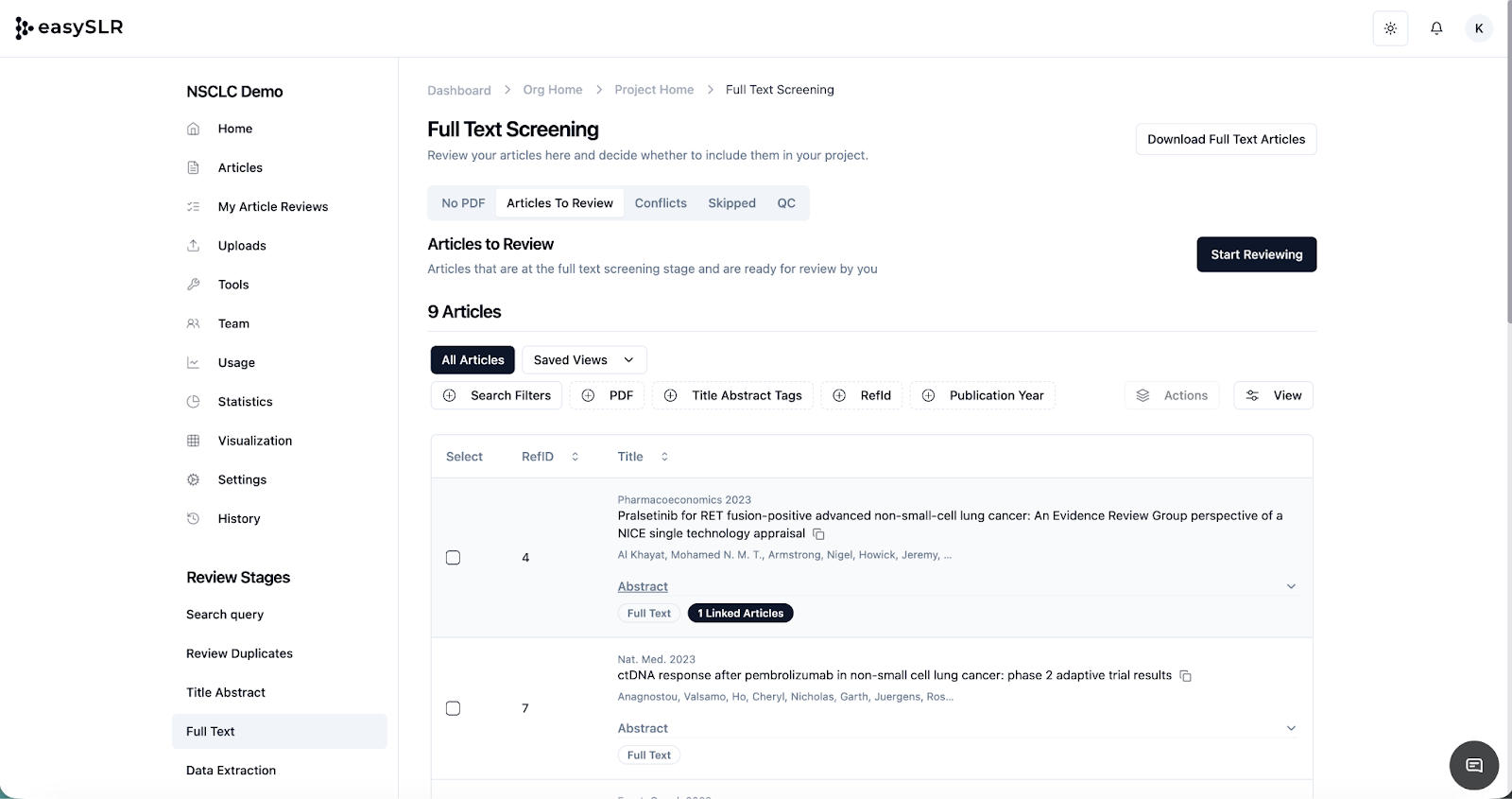Open user avatar K menu

coord(1479,28)
